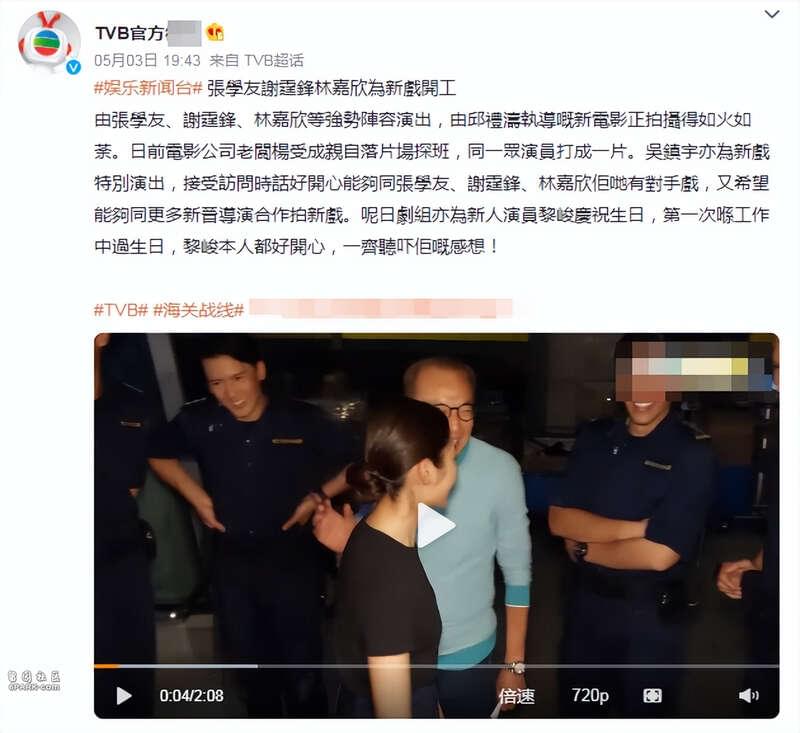Open the 倍速 playback speed menu

516,696
